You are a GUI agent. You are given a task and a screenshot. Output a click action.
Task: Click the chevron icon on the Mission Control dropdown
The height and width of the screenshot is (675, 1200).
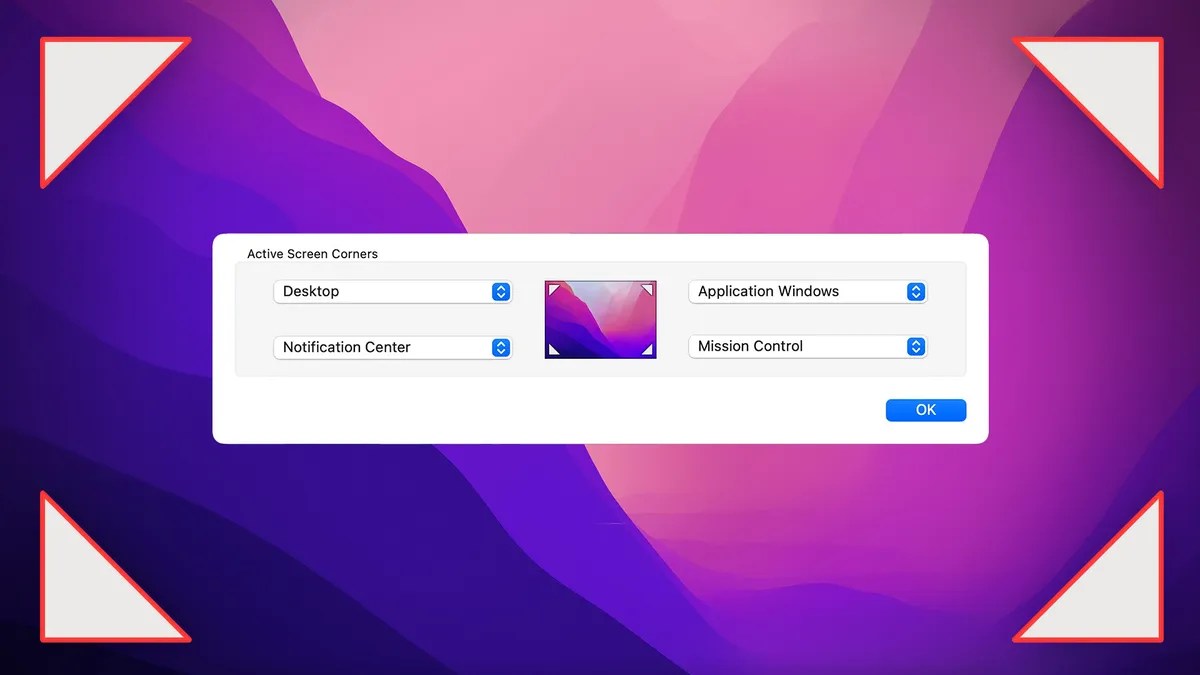[915, 346]
